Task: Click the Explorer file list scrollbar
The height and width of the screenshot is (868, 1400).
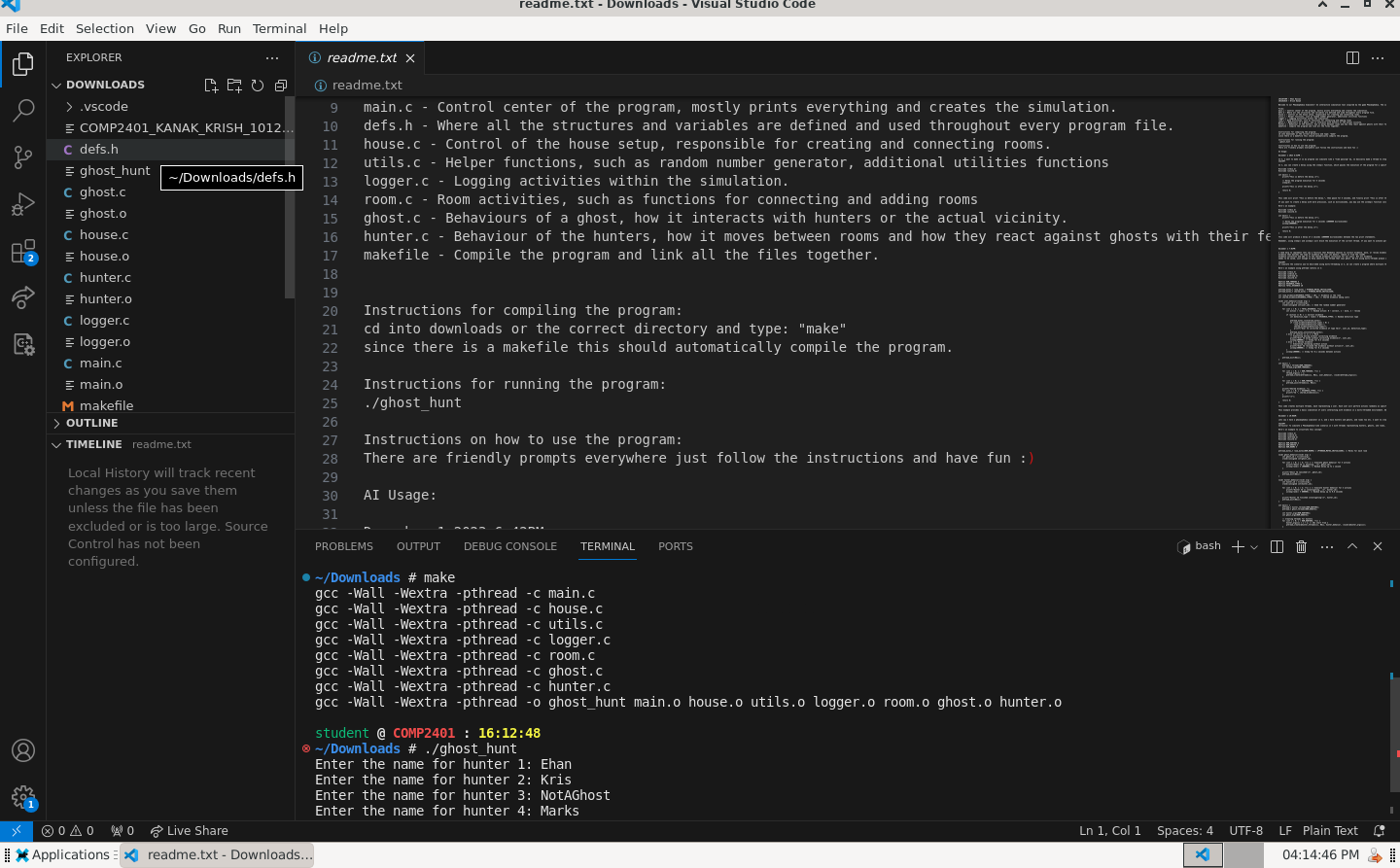Action: coord(290,196)
